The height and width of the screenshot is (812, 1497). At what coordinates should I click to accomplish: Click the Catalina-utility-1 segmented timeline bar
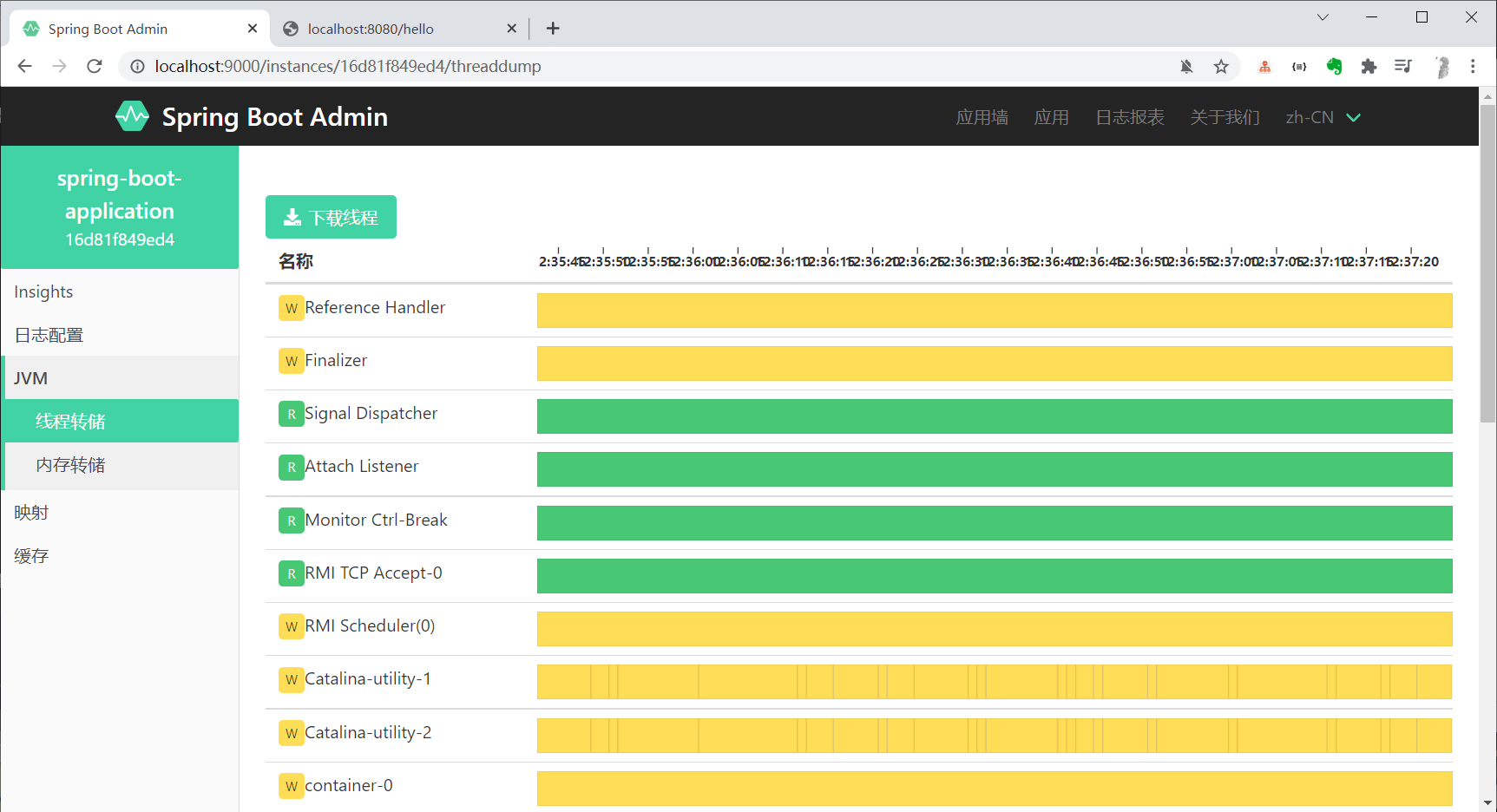995,682
